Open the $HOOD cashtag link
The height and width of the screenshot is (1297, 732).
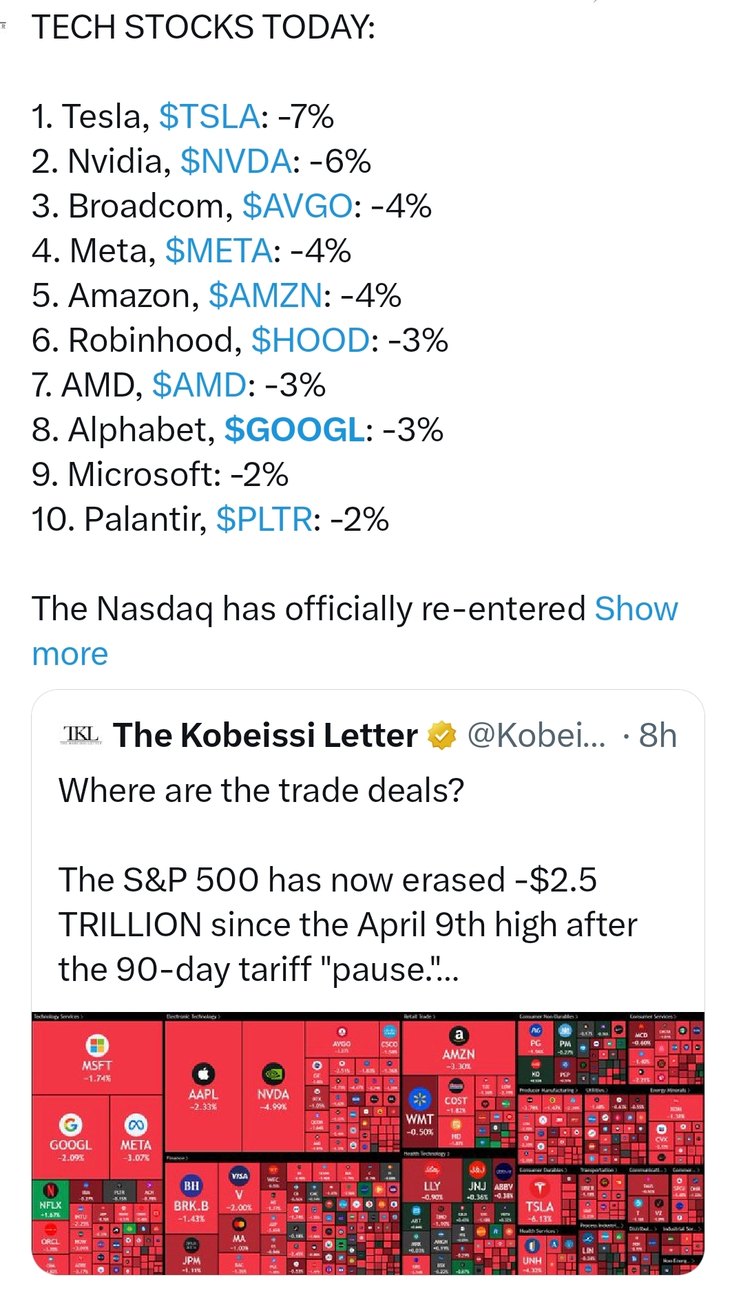pyautogui.click(x=310, y=340)
